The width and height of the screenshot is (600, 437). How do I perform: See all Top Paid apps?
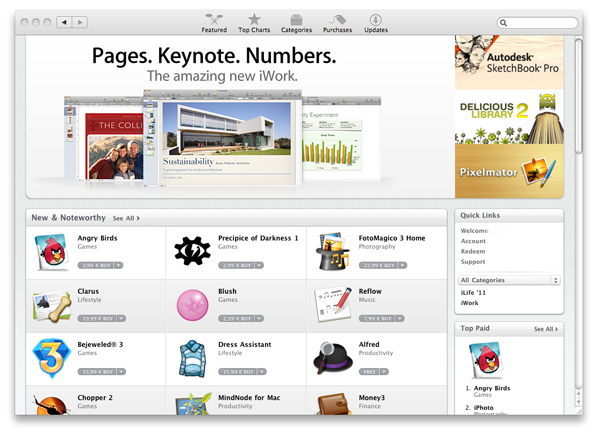click(x=546, y=329)
